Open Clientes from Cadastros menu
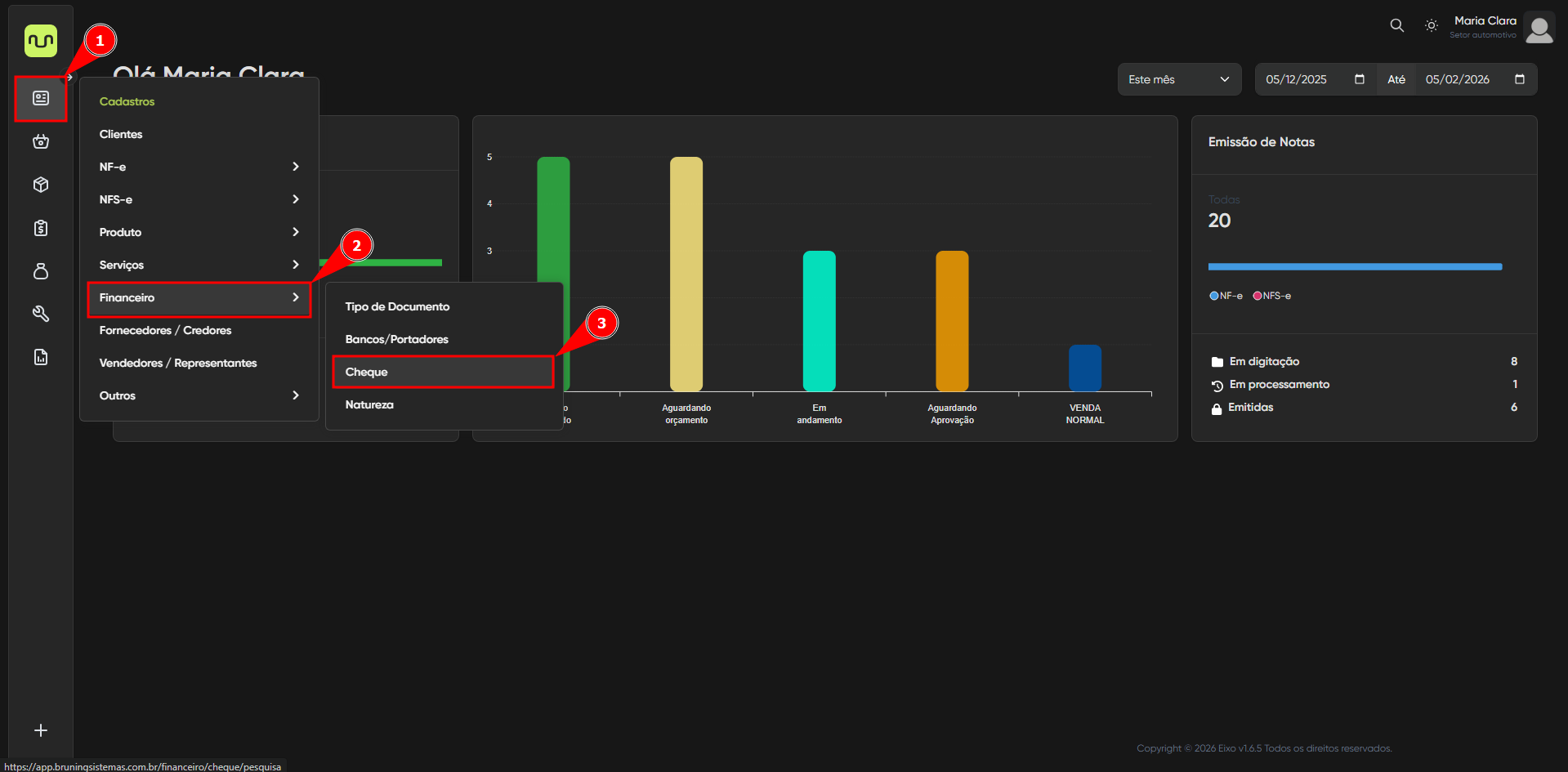1568x772 pixels. (x=121, y=134)
